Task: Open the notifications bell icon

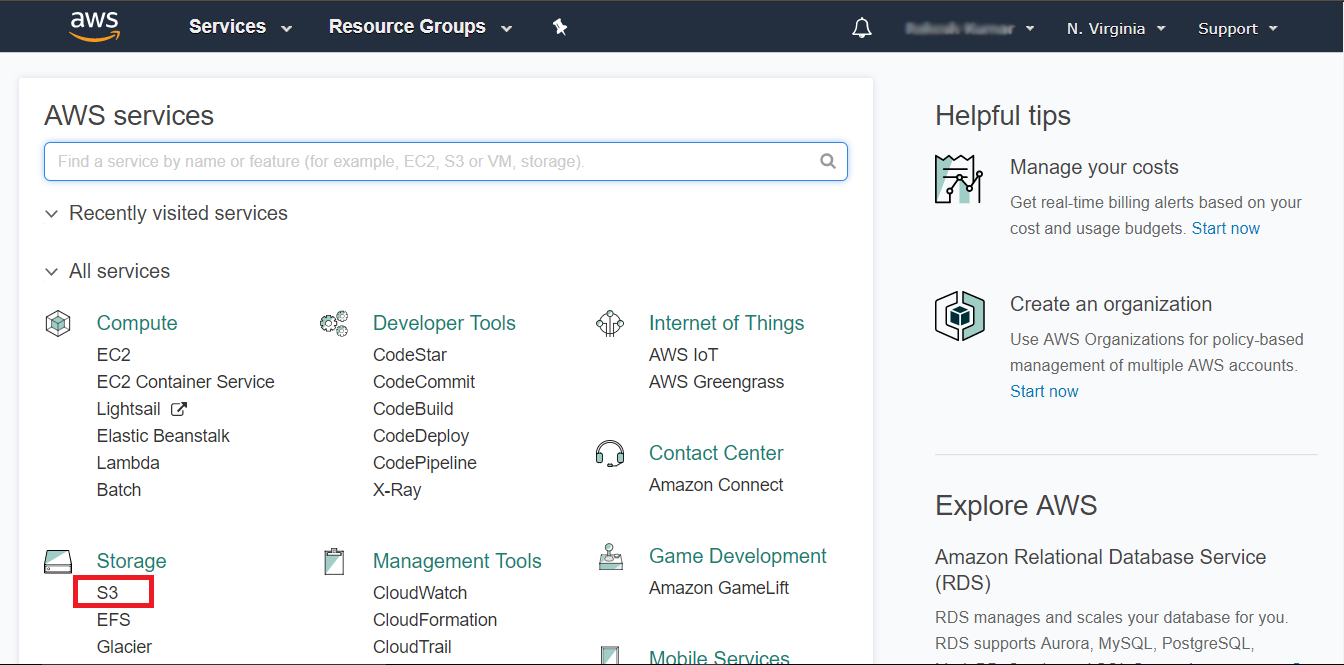Action: [x=861, y=28]
